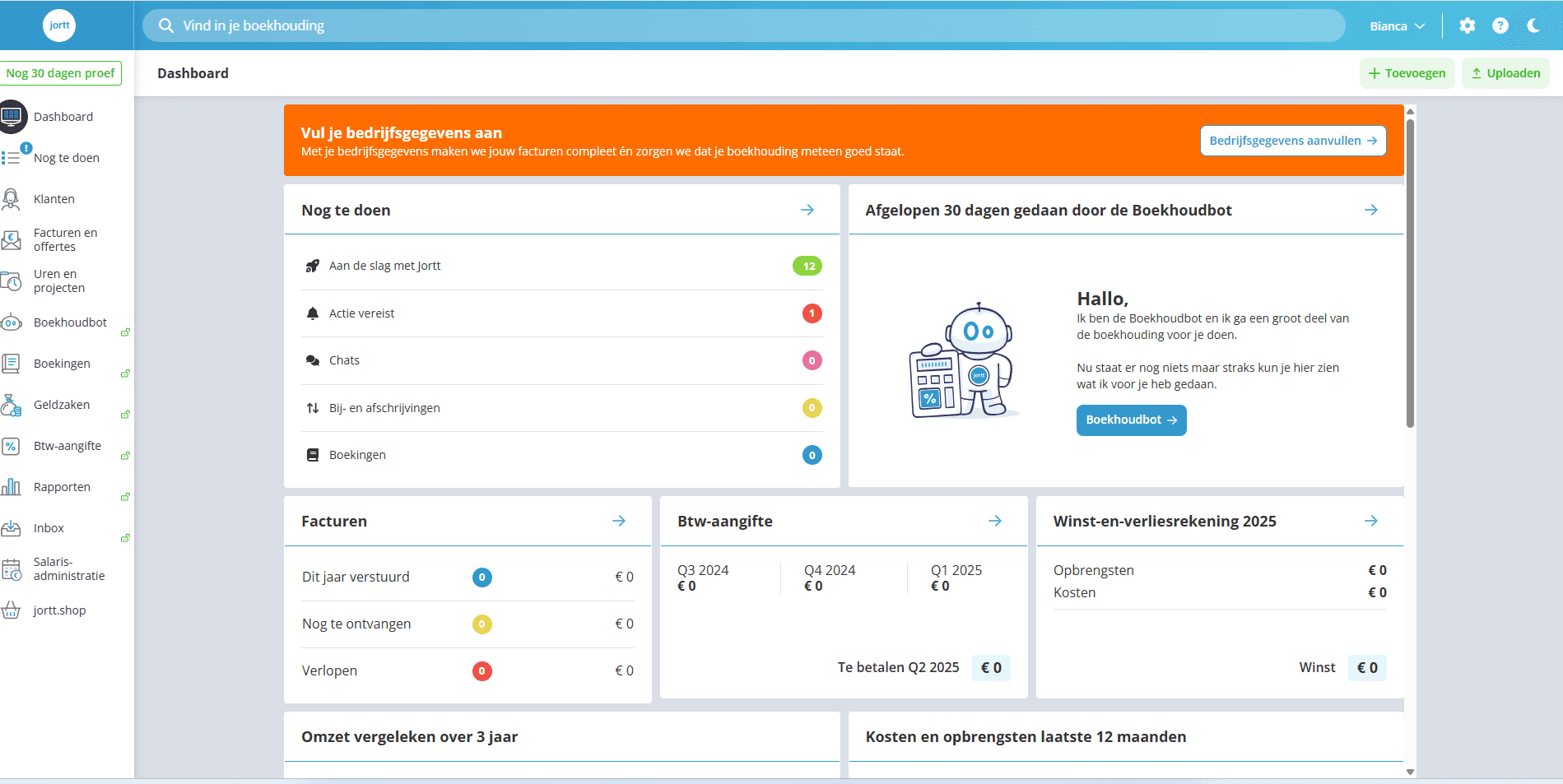Click the Uploaden button
Image resolution: width=1563 pixels, height=784 pixels.
click(1506, 73)
